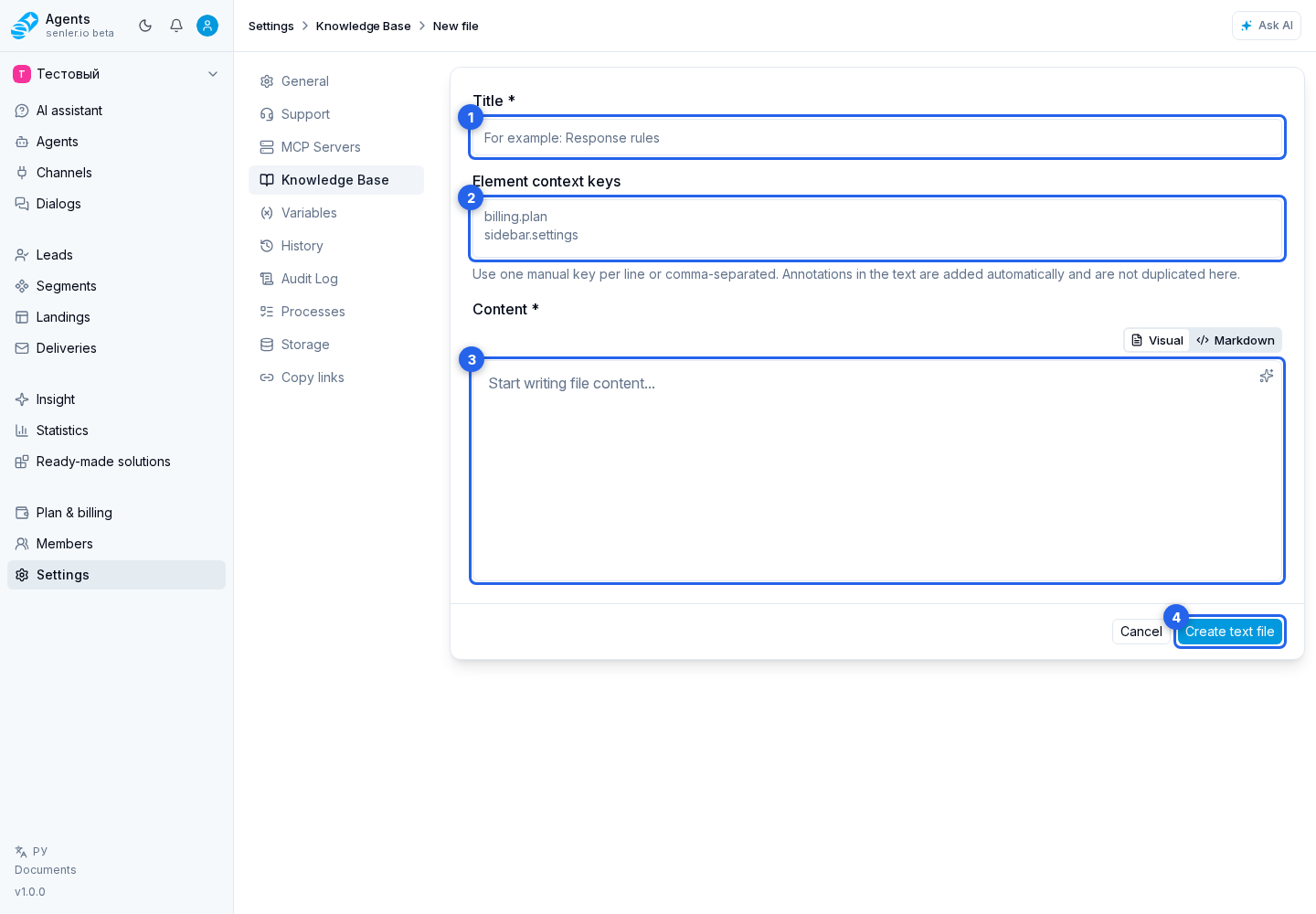
Task: Click the Landings layout icon
Action: (22, 317)
